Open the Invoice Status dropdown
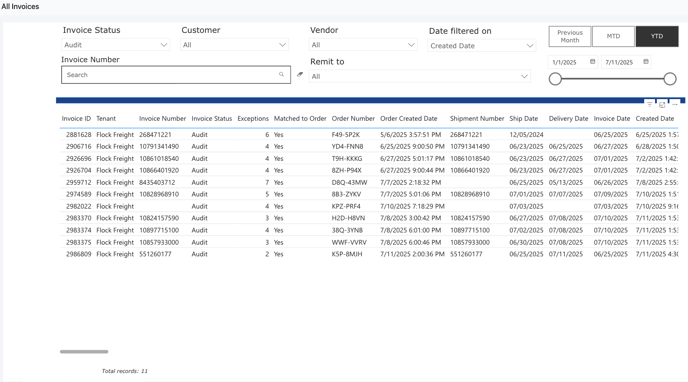Viewport: 688px width, 382px height. click(115, 45)
